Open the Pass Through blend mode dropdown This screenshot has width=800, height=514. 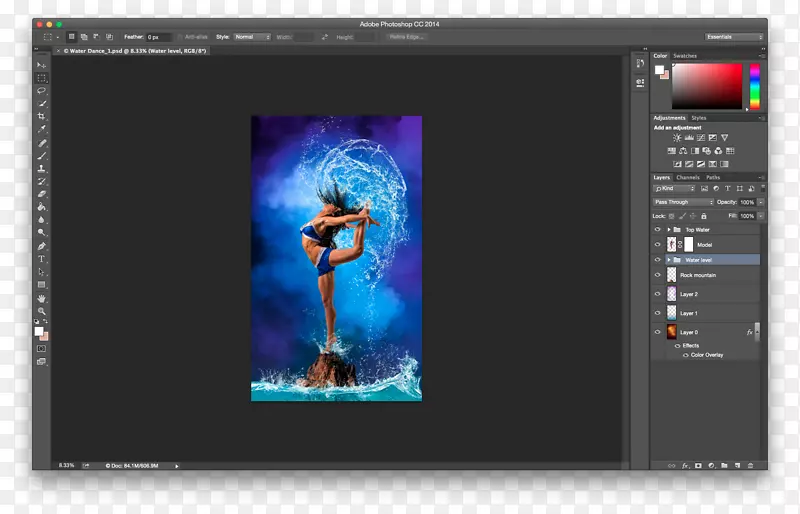[x=684, y=202]
